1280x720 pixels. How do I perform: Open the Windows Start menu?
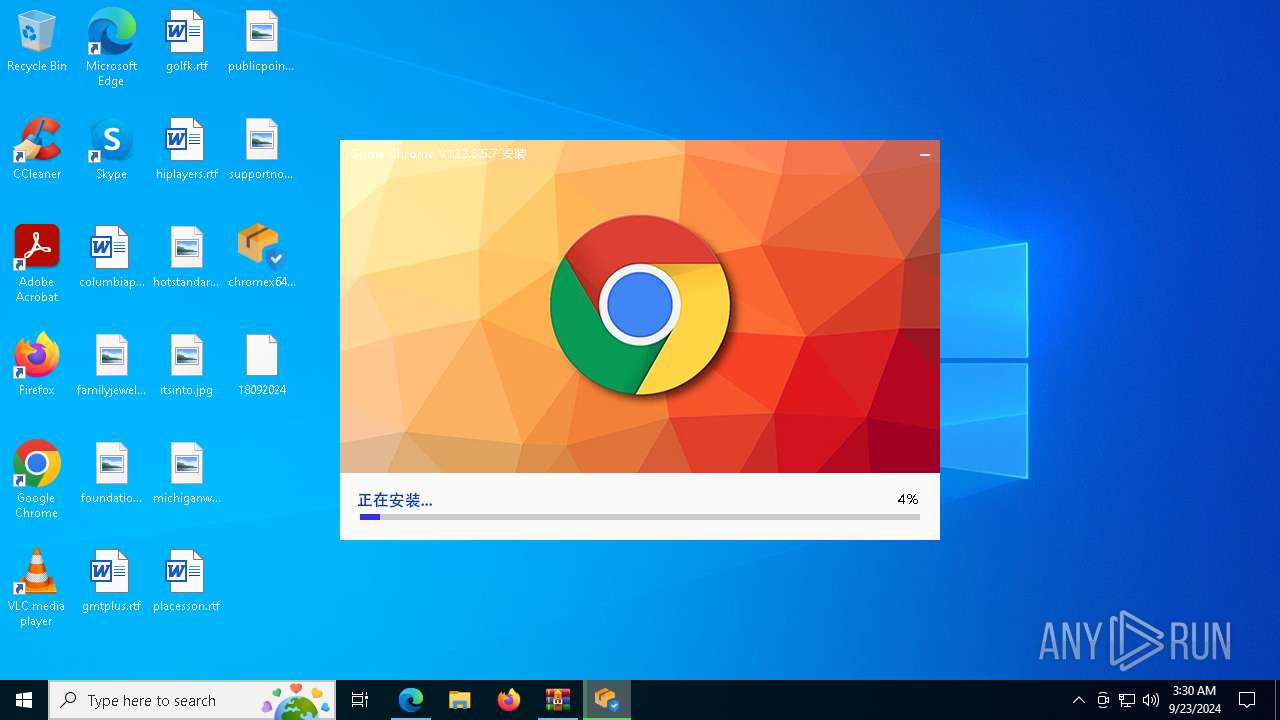pyautogui.click(x=24, y=700)
